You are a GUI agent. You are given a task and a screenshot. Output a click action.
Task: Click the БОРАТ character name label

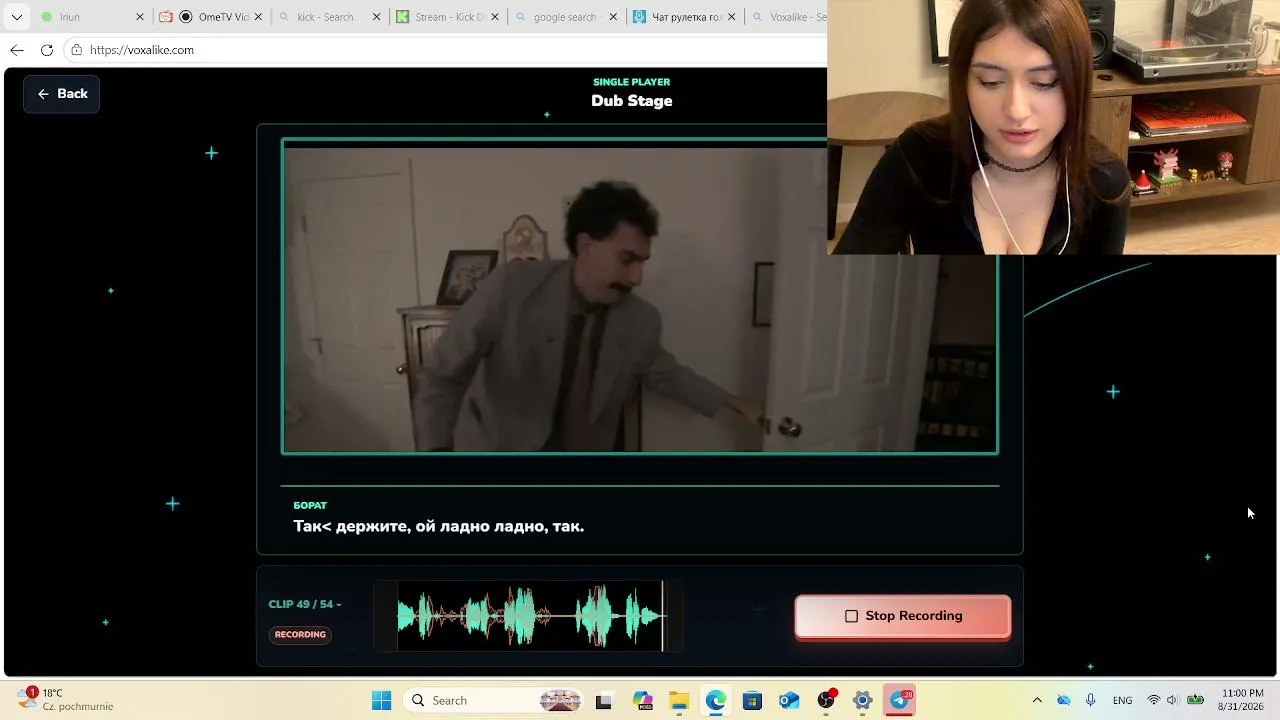pyautogui.click(x=310, y=505)
